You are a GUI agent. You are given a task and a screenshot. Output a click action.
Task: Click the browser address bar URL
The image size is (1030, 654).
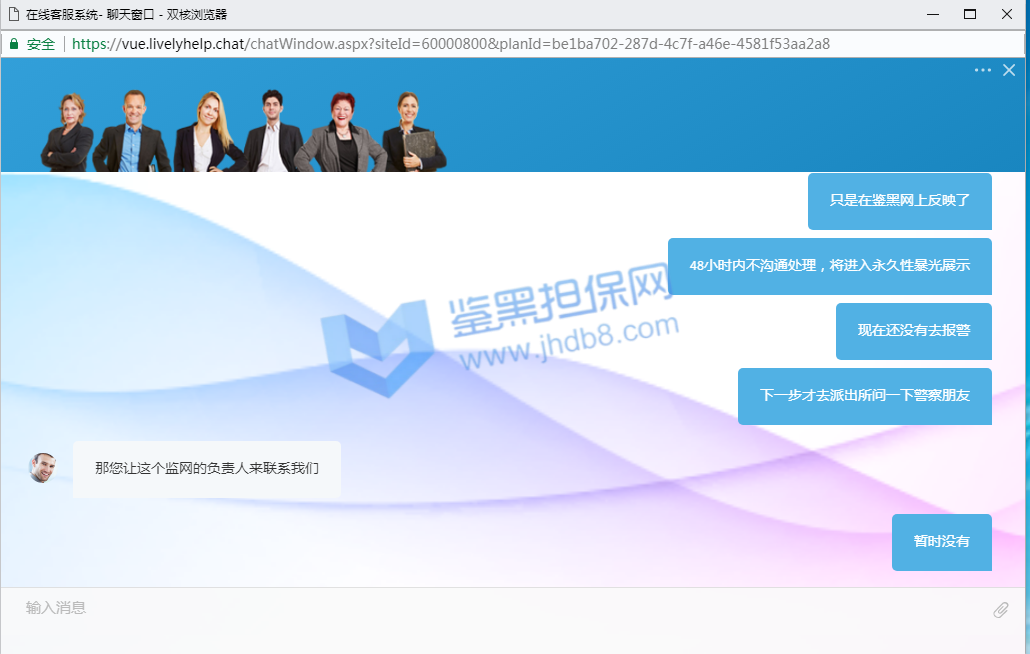click(450, 44)
